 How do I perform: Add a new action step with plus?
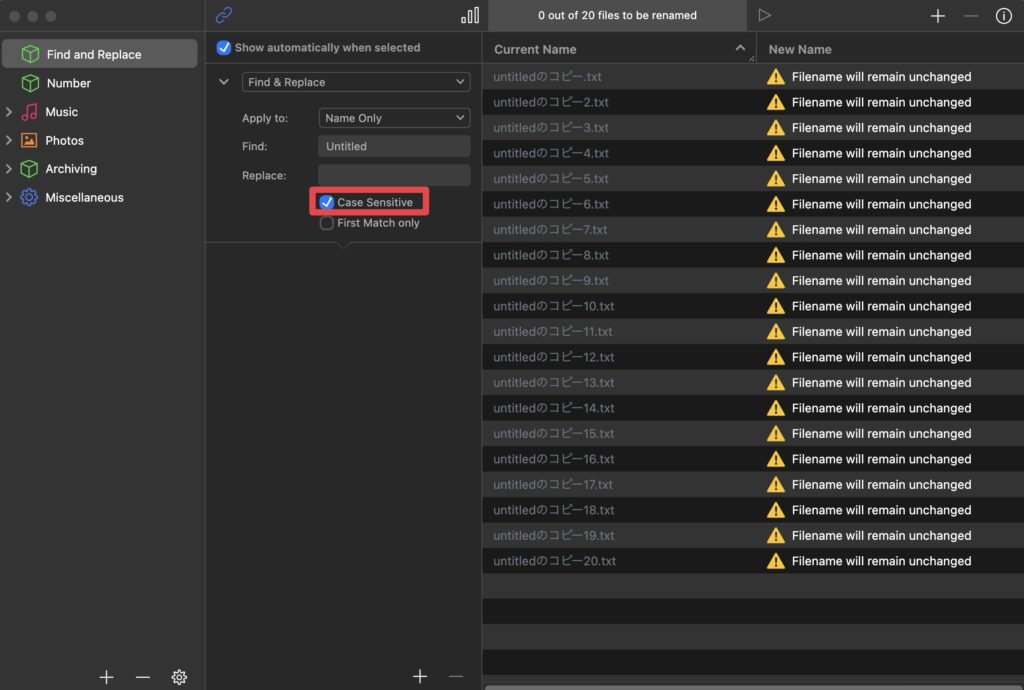(420, 677)
